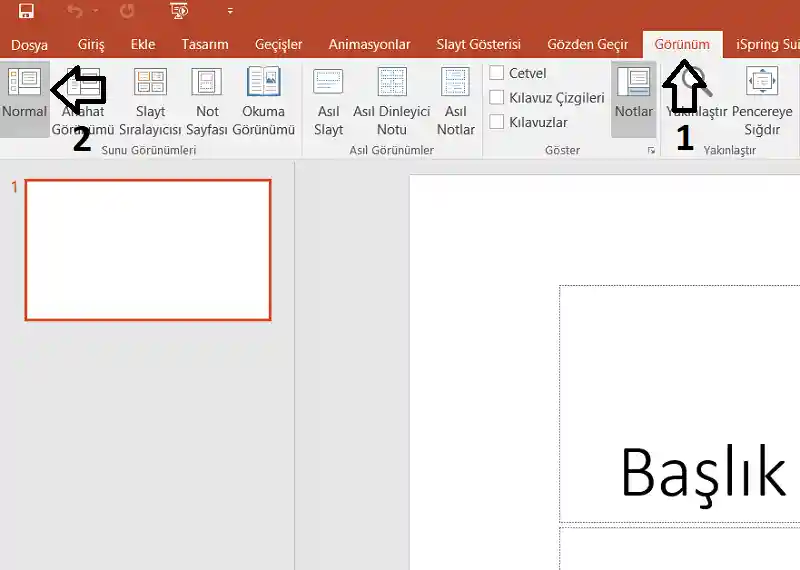This screenshot has width=800, height=570.
Task: Go to the Animasyonlar tab
Action: (x=369, y=44)
